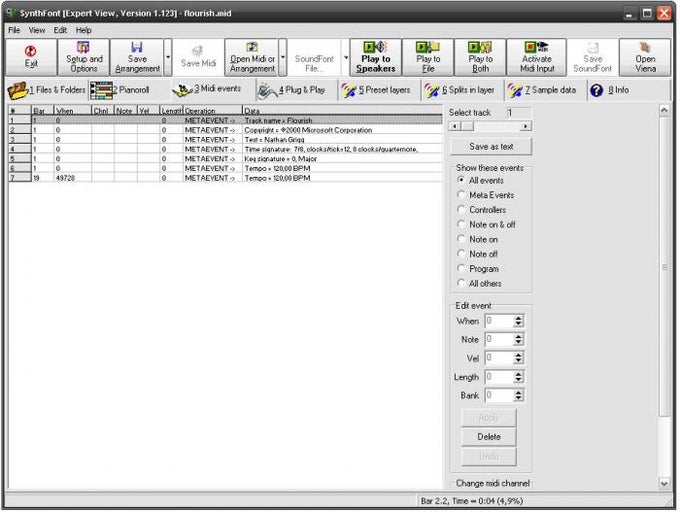Click the Bank spinner arrows
Viewport: 680px width, 512px height.
518,395
